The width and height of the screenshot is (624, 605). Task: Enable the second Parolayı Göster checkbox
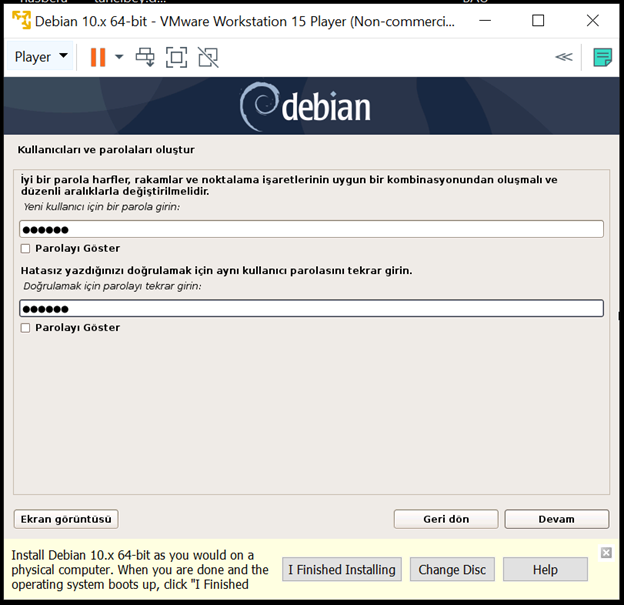click(x=25, y=328)
